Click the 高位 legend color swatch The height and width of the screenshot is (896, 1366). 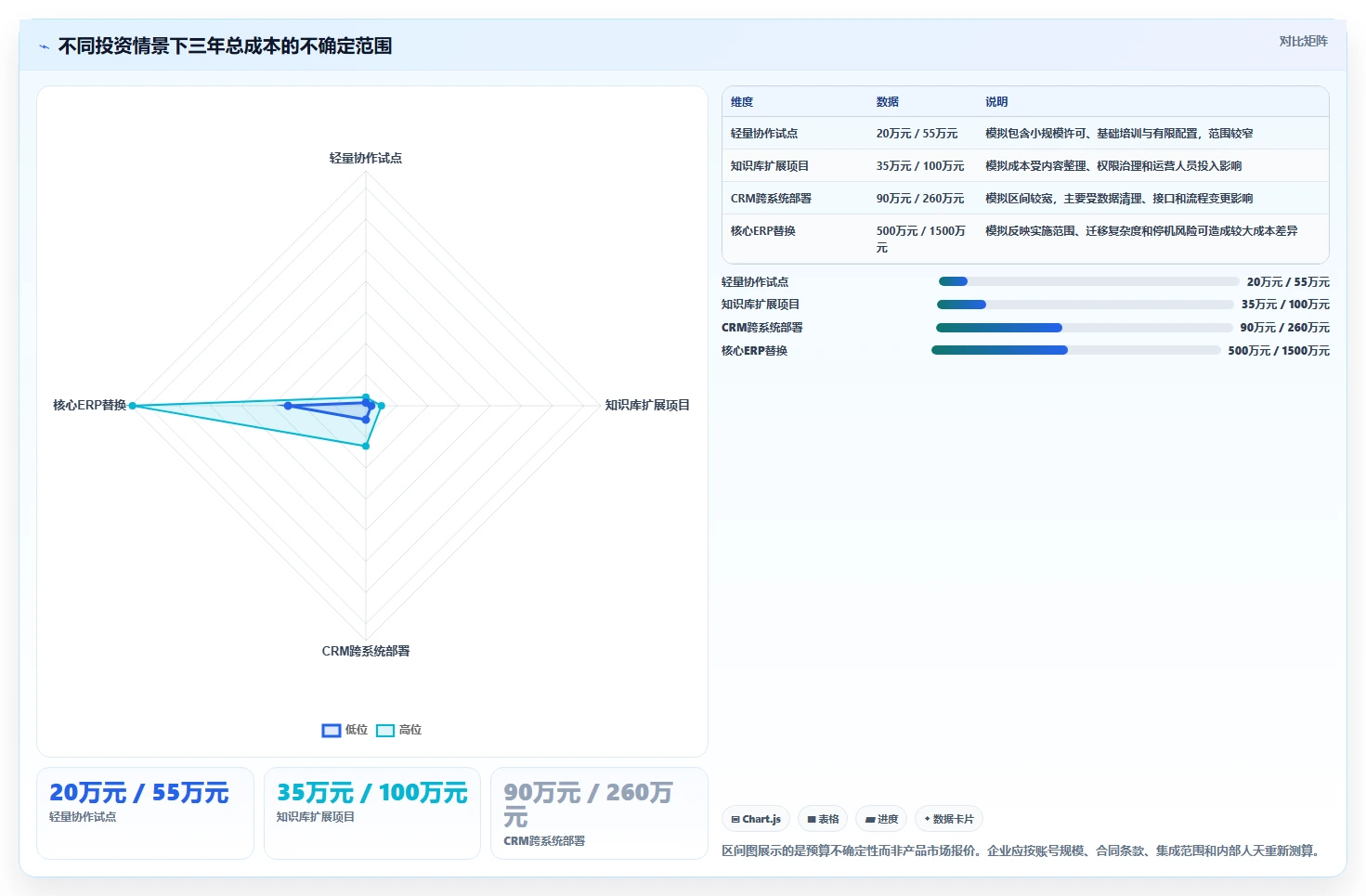(x=385, y=731)
